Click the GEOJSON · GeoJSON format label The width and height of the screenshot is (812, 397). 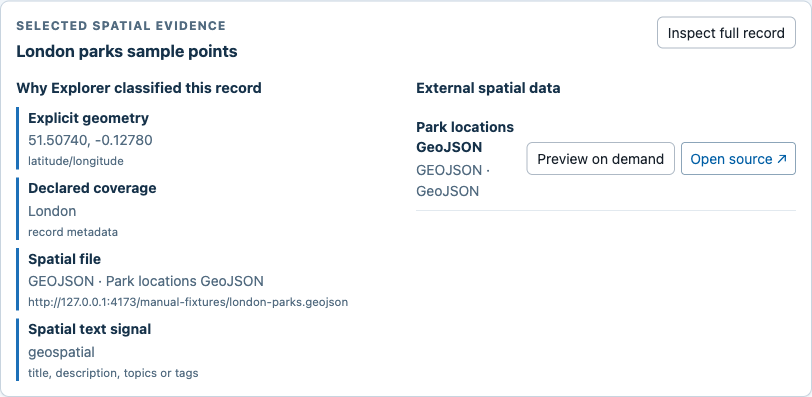[x=453, y=181]
